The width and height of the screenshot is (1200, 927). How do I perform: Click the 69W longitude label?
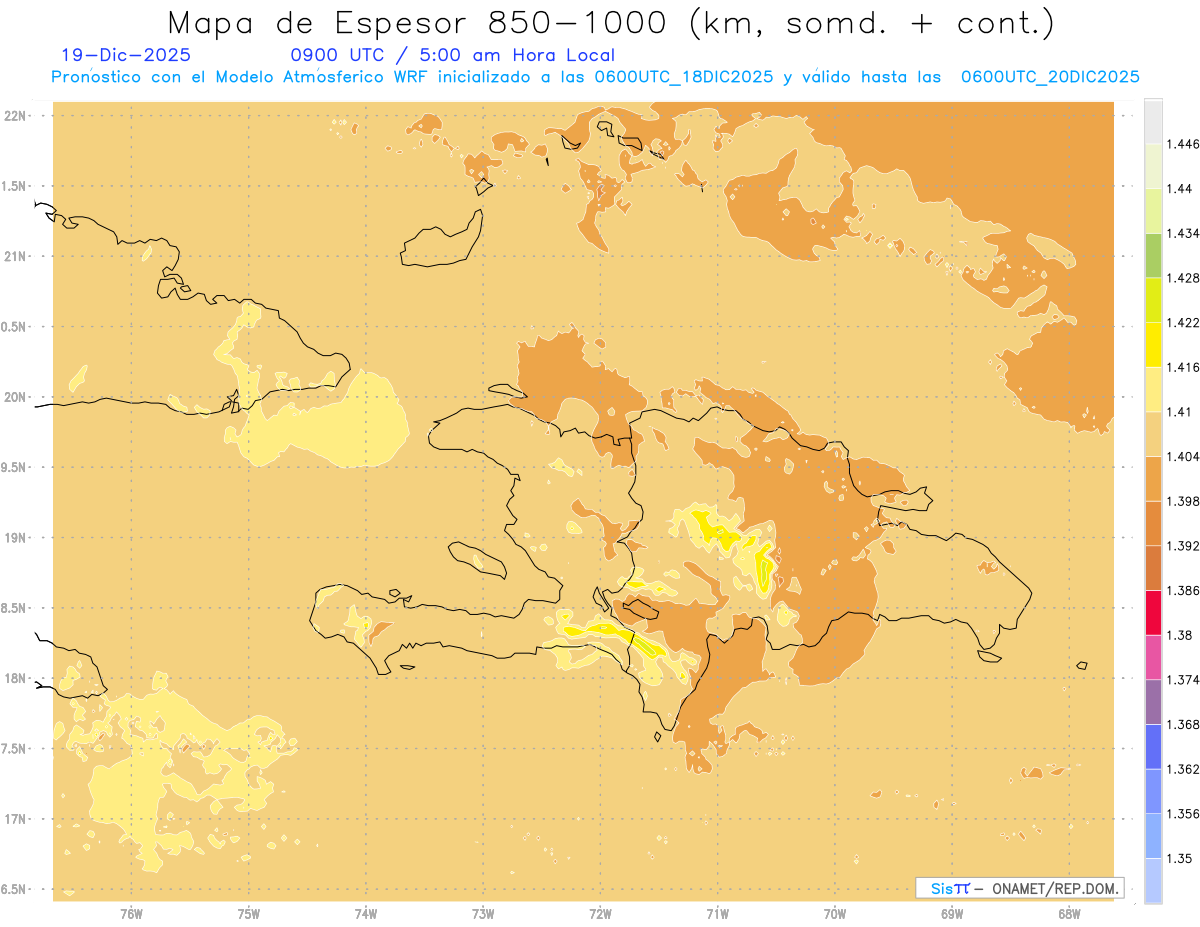pos(952,914)
